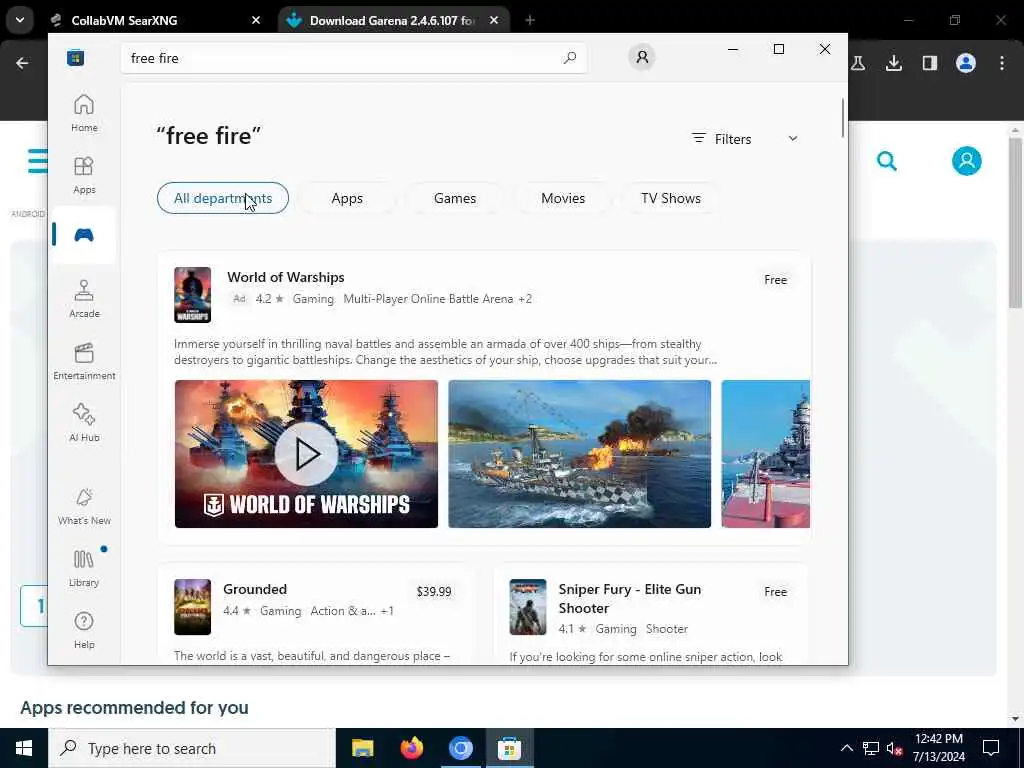
Task: Open the World of Warships title link
Action: tap(285, 277)
